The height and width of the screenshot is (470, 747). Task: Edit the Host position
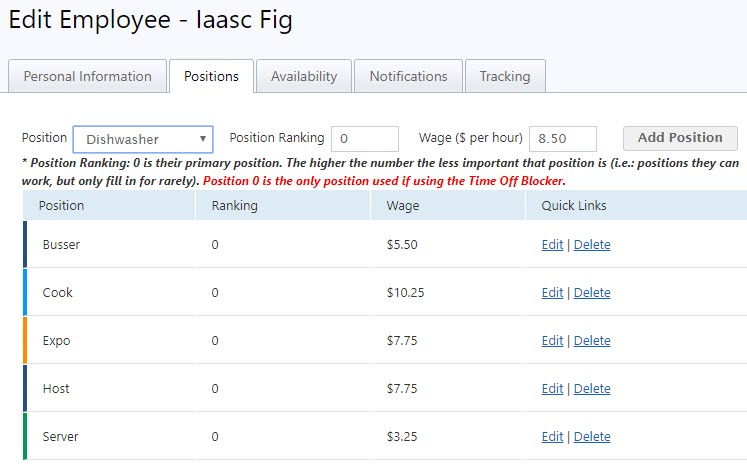coord(552,389)
